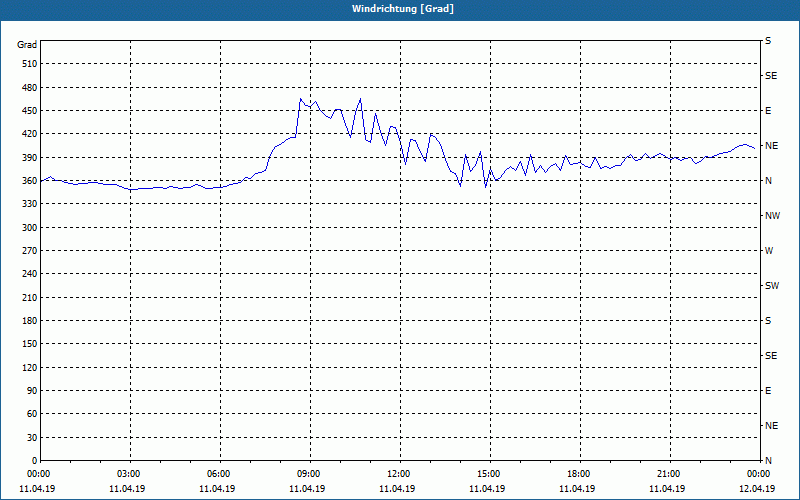Click the 'Windrichtung [Grad]' chart title
This screenshot has height=500, width=800.
403,9
